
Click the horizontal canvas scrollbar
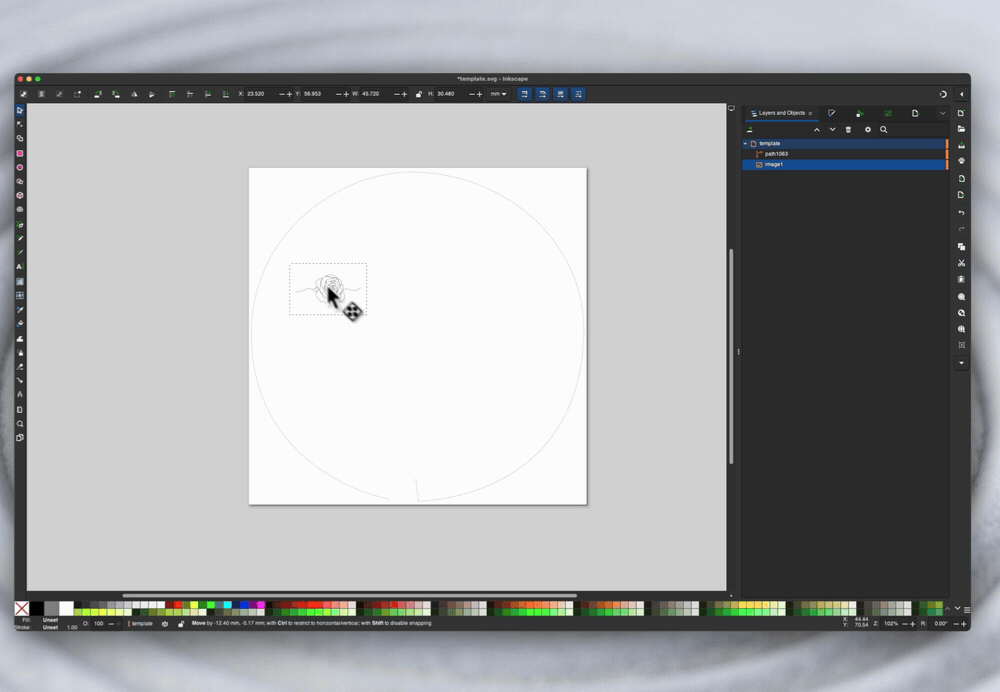click(349, 596)
